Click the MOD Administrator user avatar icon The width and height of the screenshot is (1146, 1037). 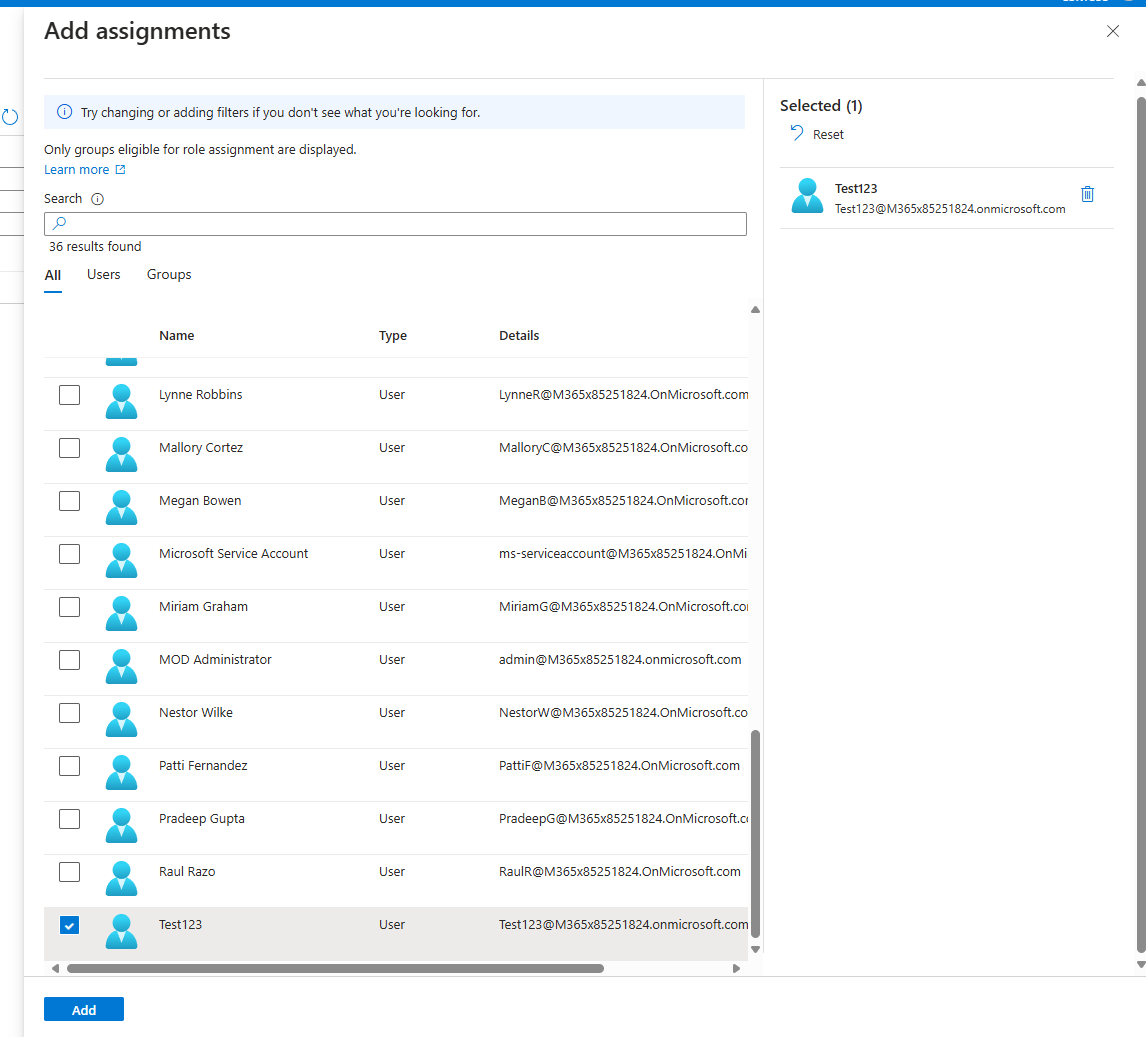(x=121, y=666)
